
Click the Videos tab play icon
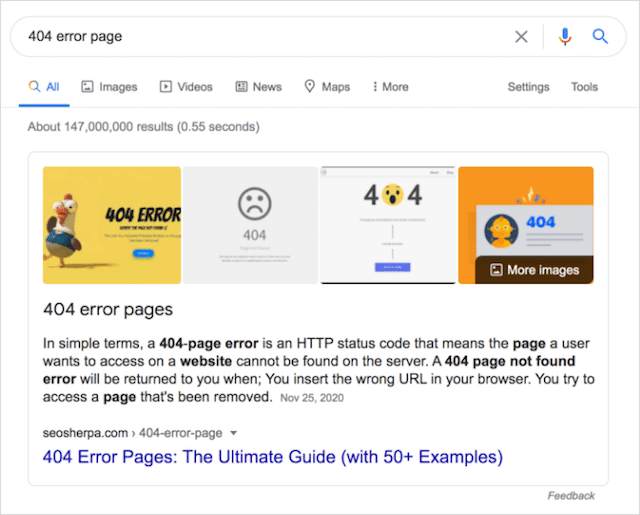coord(166,87)
